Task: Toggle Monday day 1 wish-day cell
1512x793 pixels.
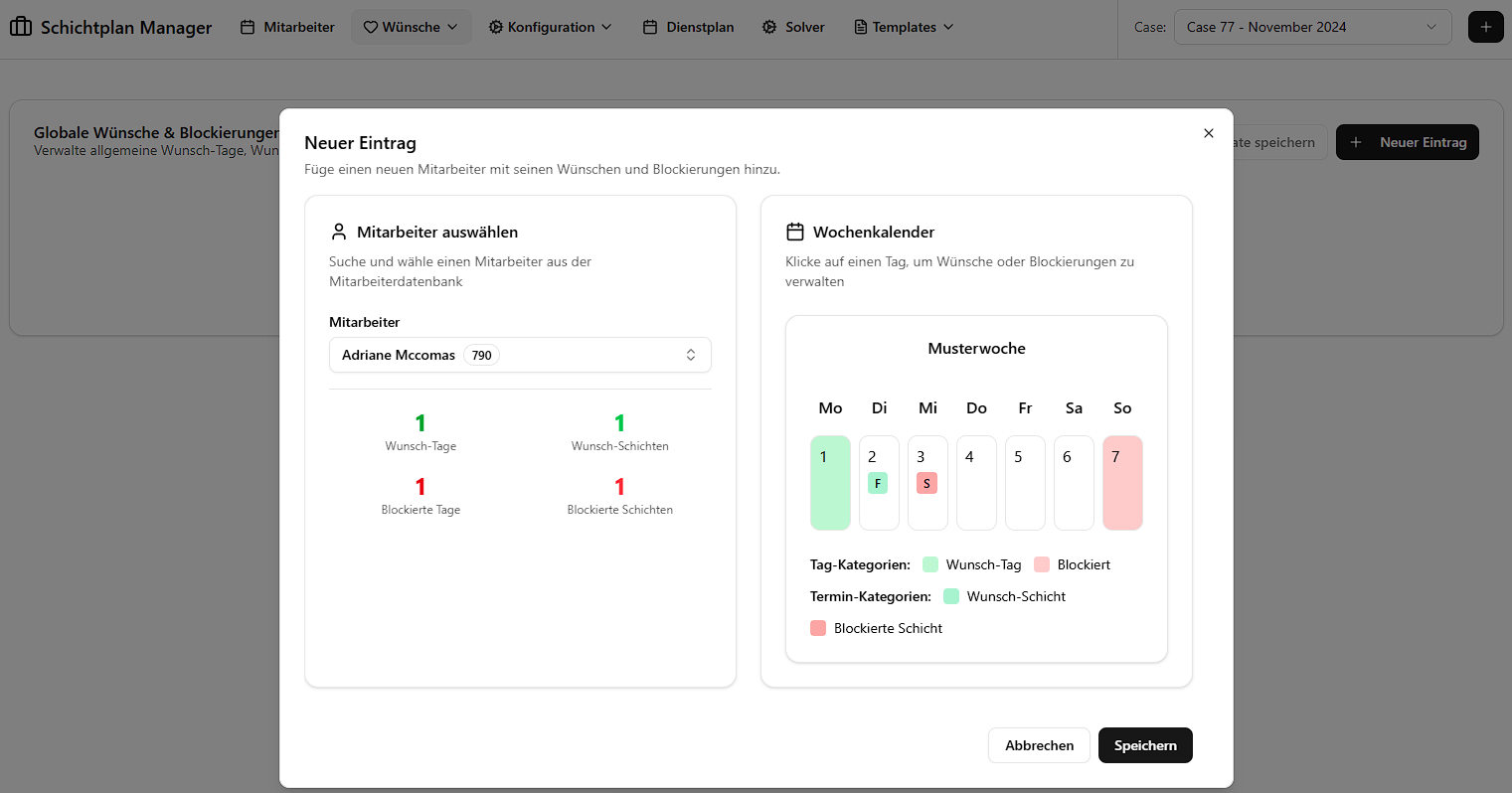Action: (x=830, y=483)
